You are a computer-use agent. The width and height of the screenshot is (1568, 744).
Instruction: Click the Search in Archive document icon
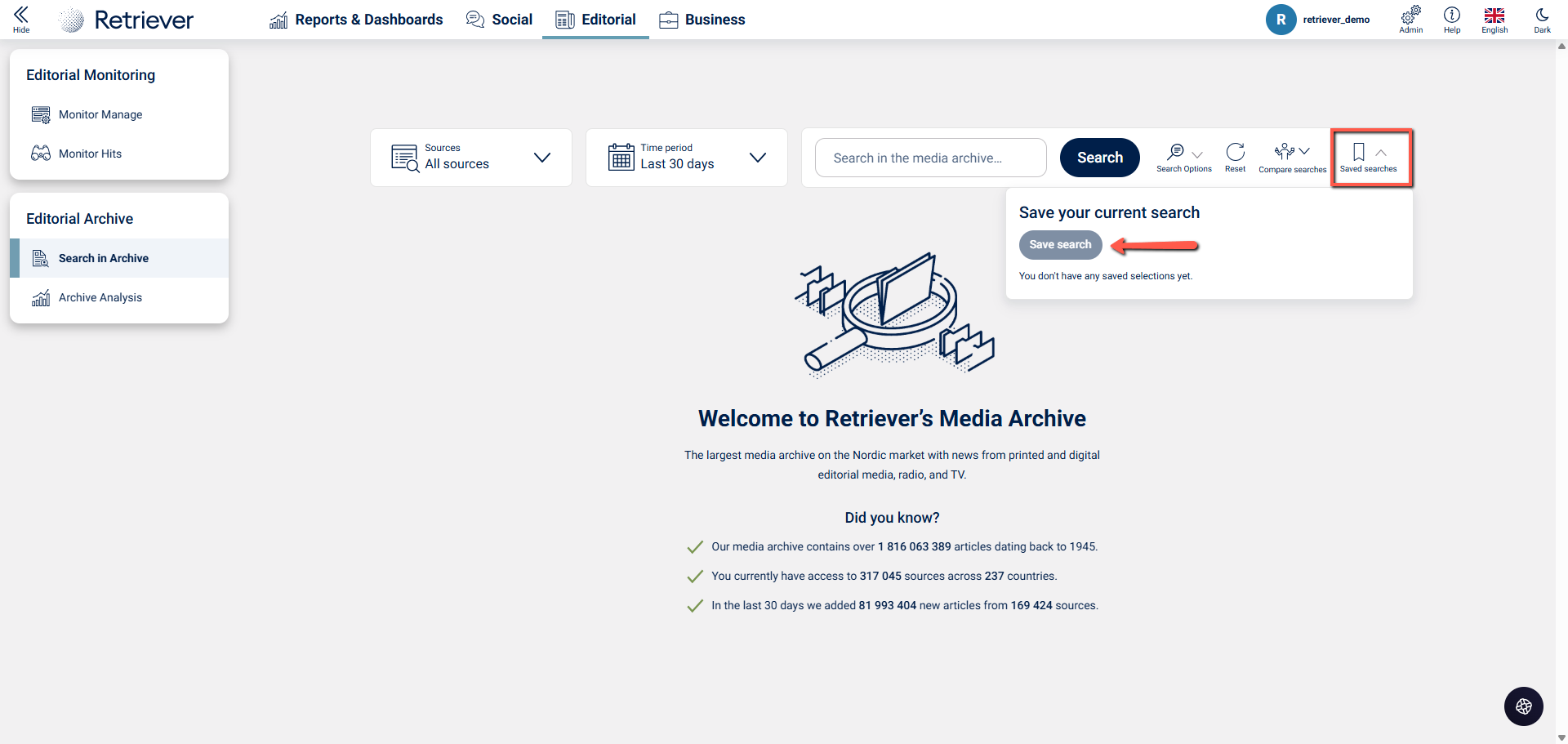click(41, 258)
